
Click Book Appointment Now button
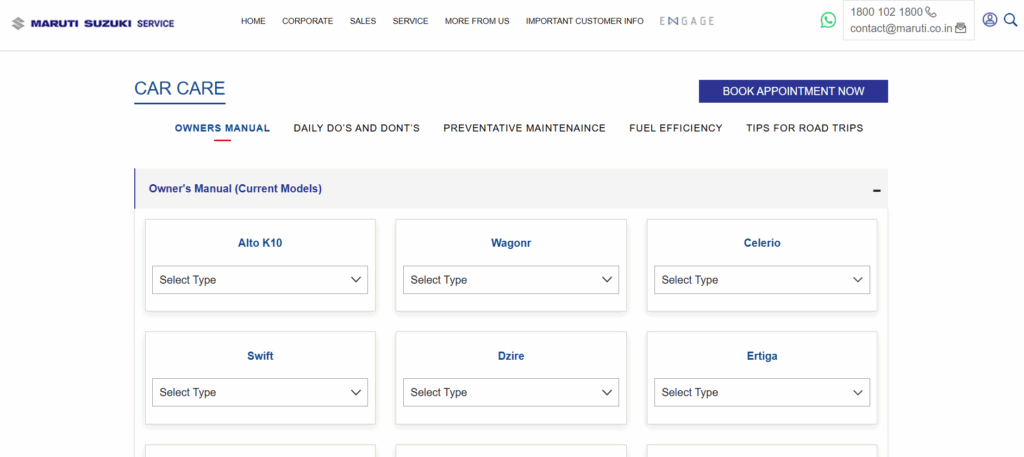793,91
